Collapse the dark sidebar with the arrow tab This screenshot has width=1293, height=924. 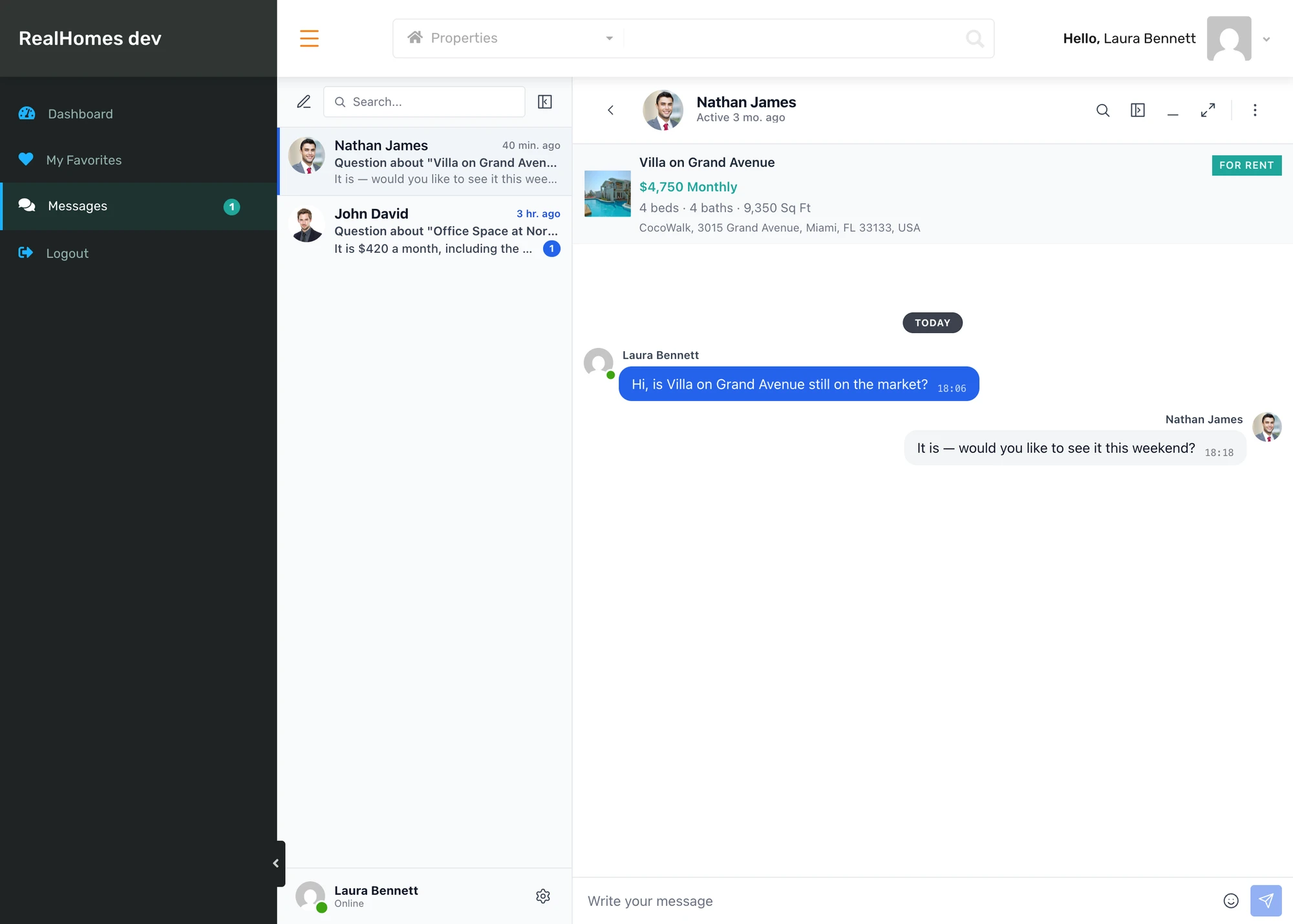point(276,863)
